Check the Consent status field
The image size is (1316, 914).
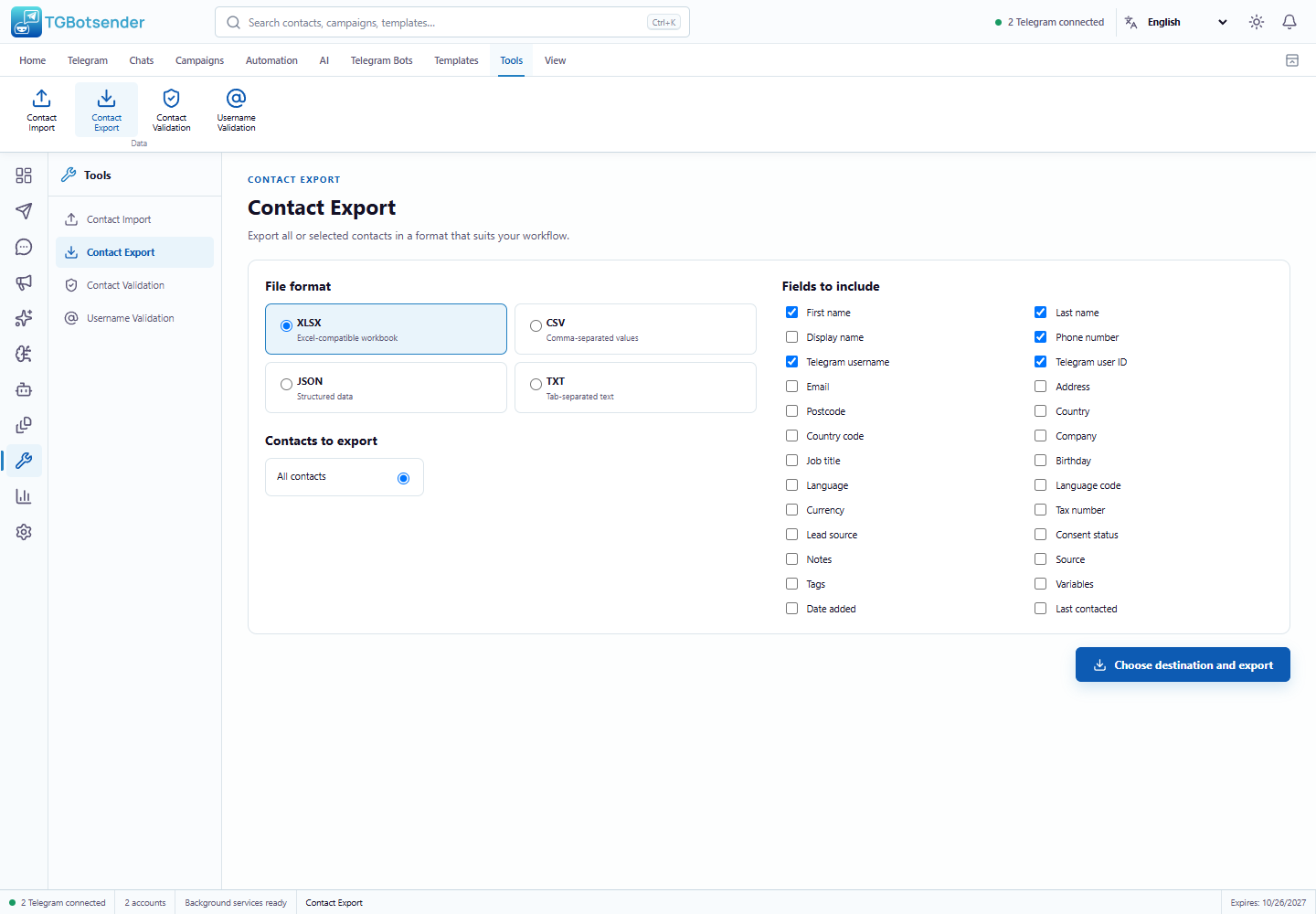point(1041,535)
